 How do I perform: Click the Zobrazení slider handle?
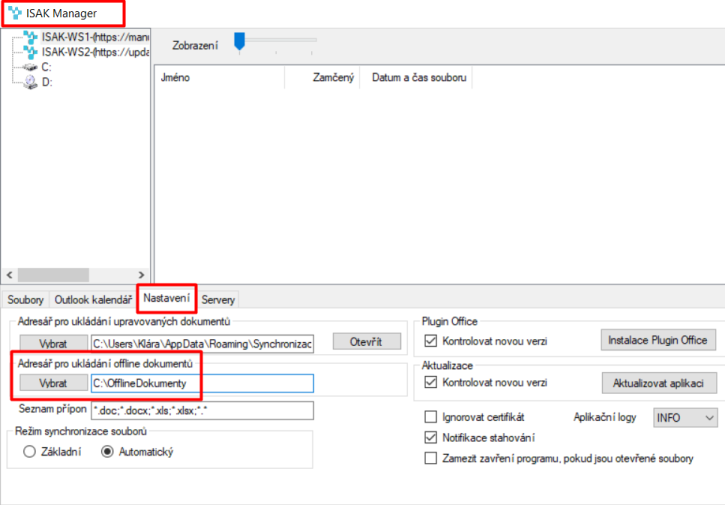click(240, 41)
